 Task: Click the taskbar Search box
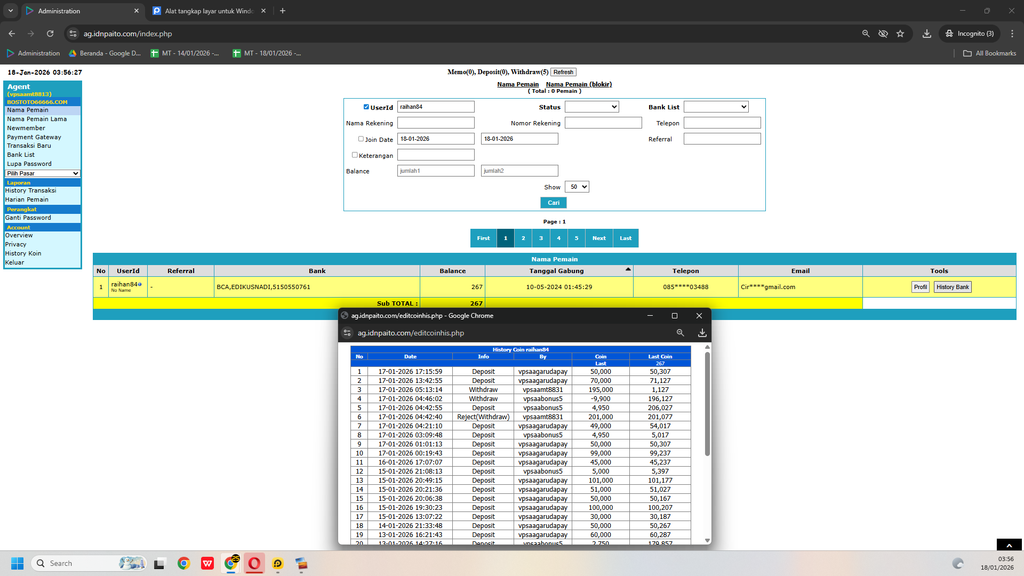tap(88, 563)
